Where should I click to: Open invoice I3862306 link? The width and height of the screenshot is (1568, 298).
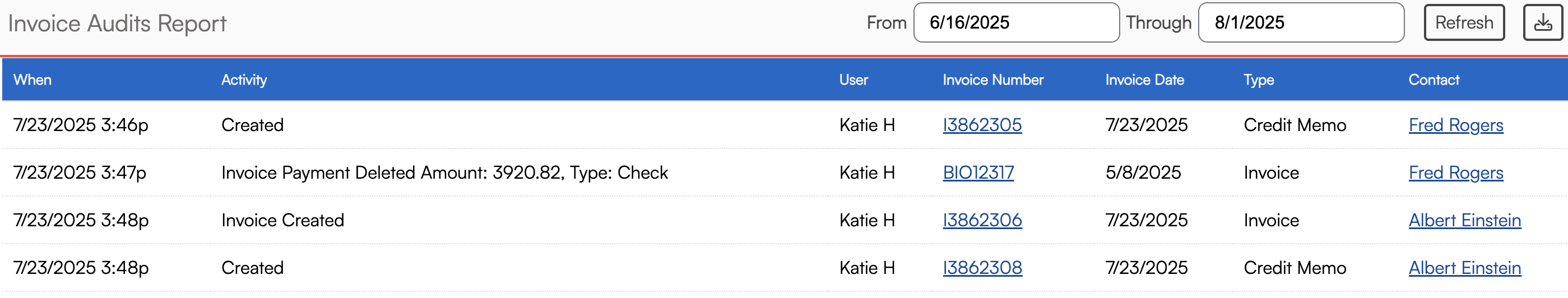click(x=982, y=220)
